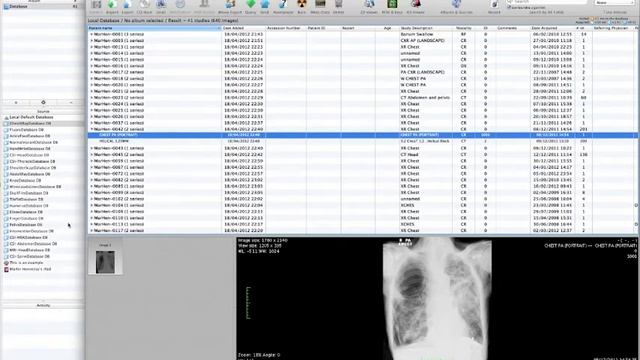Toggle the Albums & Sources panel icon
The height and width of the screenshot is (360, 640).
(x=456, y=4)
